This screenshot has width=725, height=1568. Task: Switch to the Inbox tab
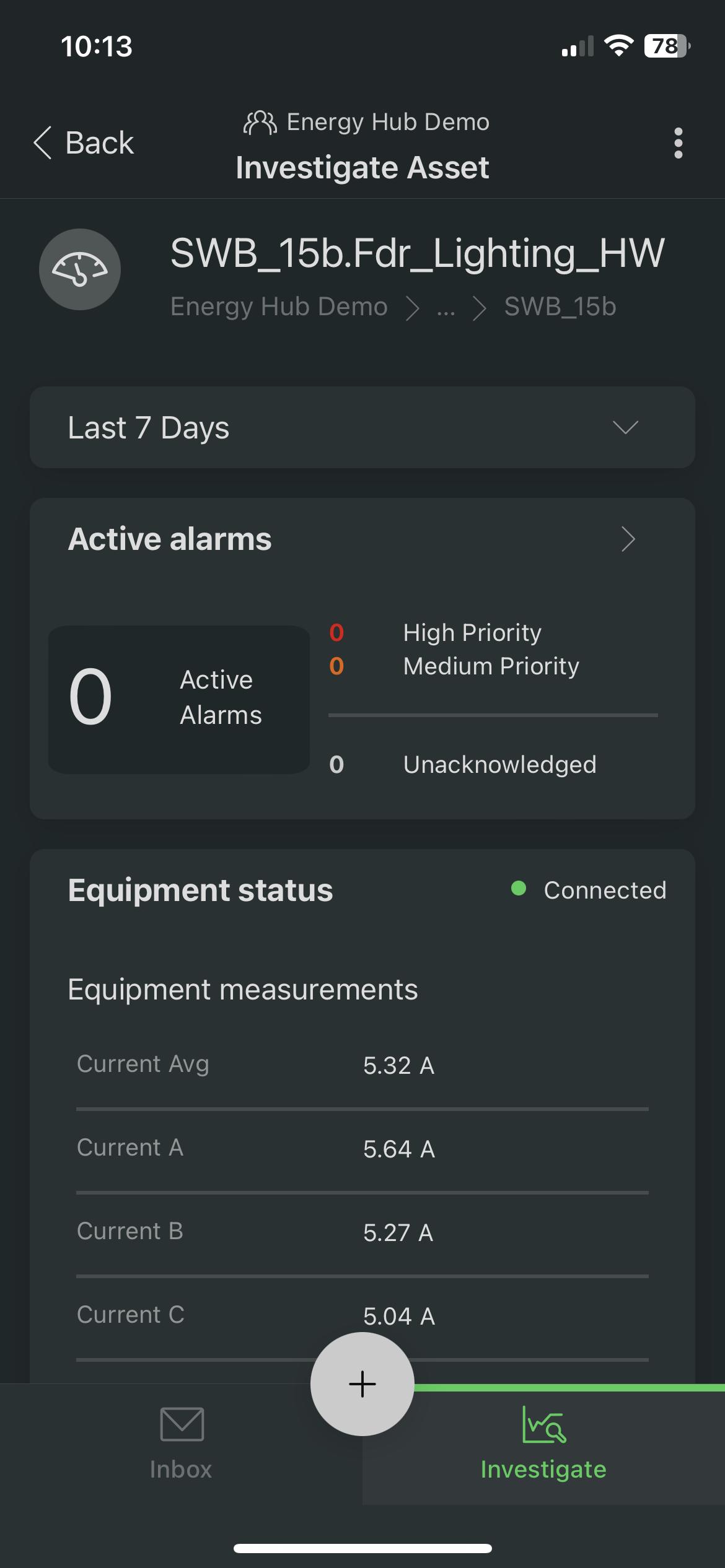pos(181,1444)
